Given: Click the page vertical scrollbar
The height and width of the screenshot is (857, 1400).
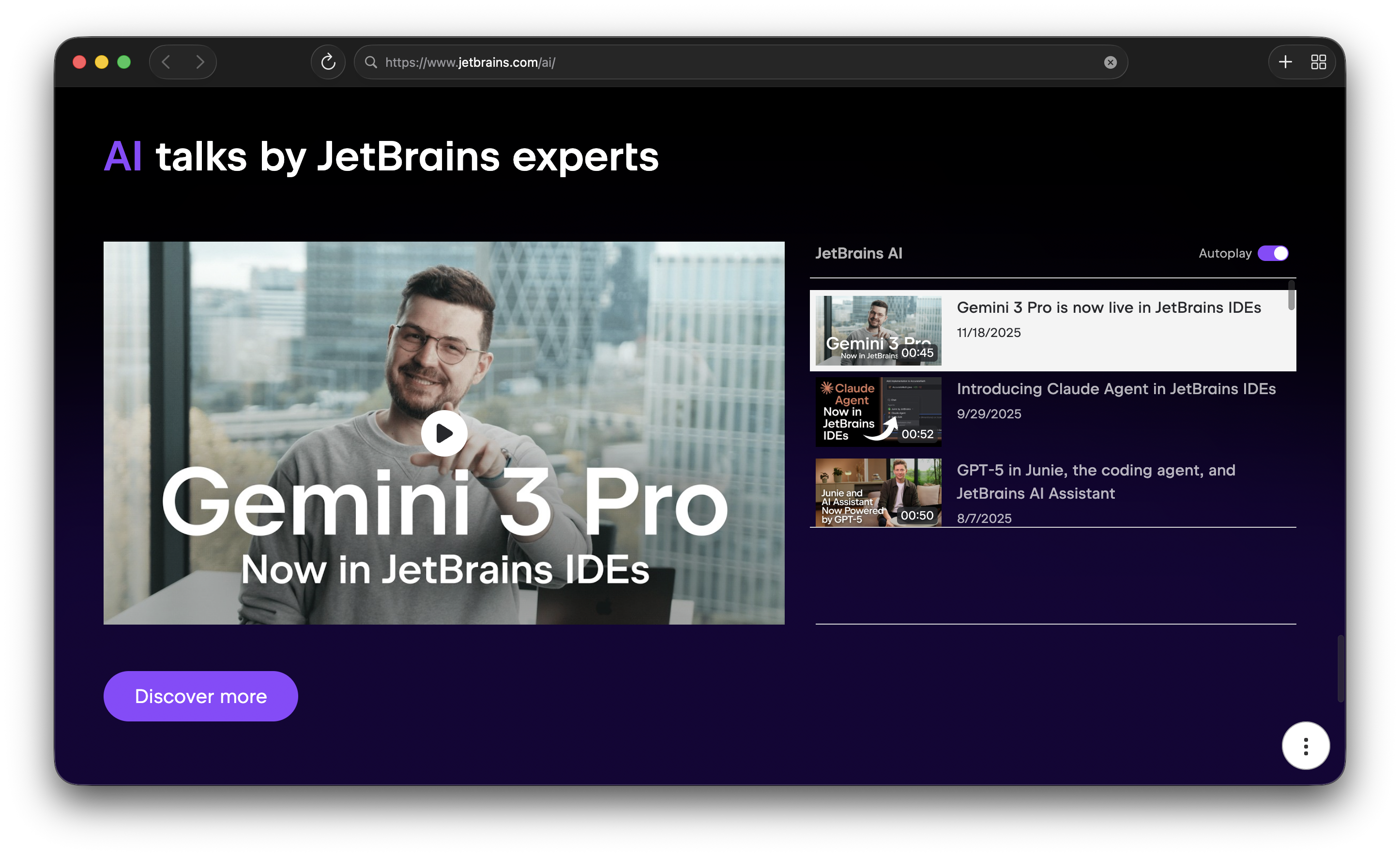Looking at the screenshot, I should point(1340,668).
